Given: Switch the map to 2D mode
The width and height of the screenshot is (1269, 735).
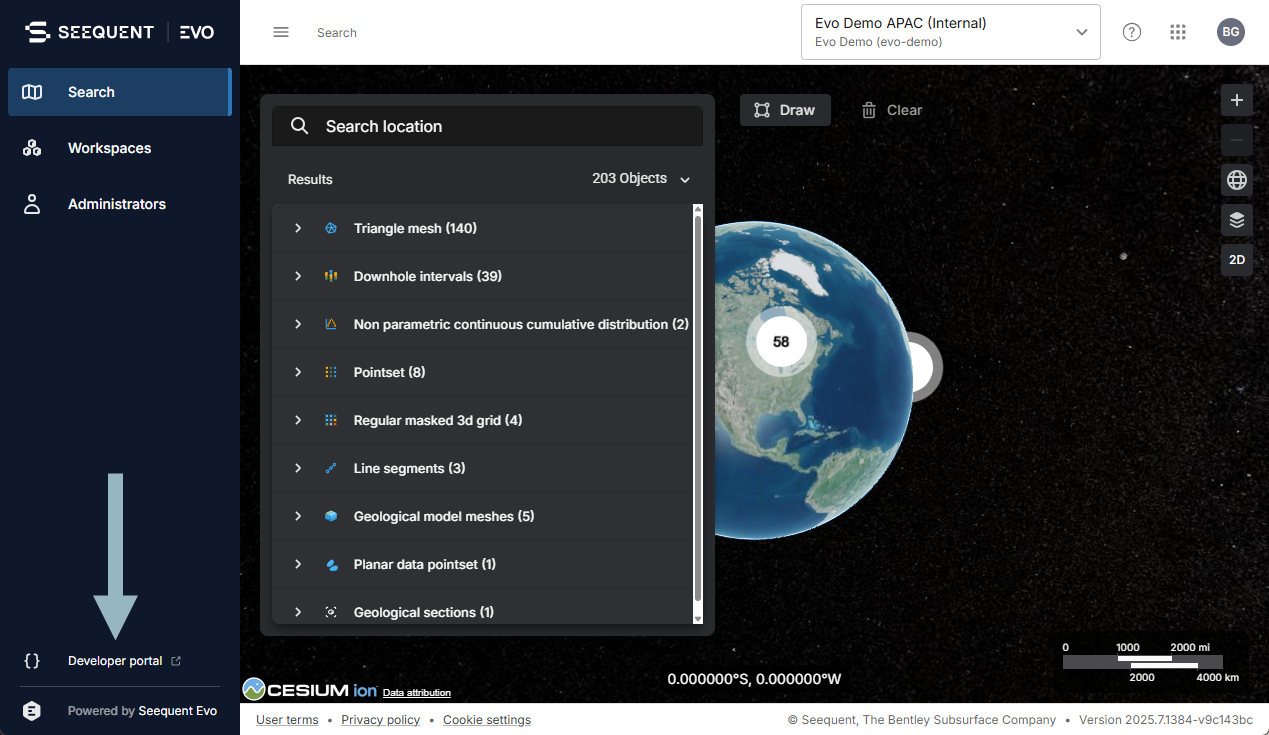Looking at the screenshot, I should click(1237, 260).
